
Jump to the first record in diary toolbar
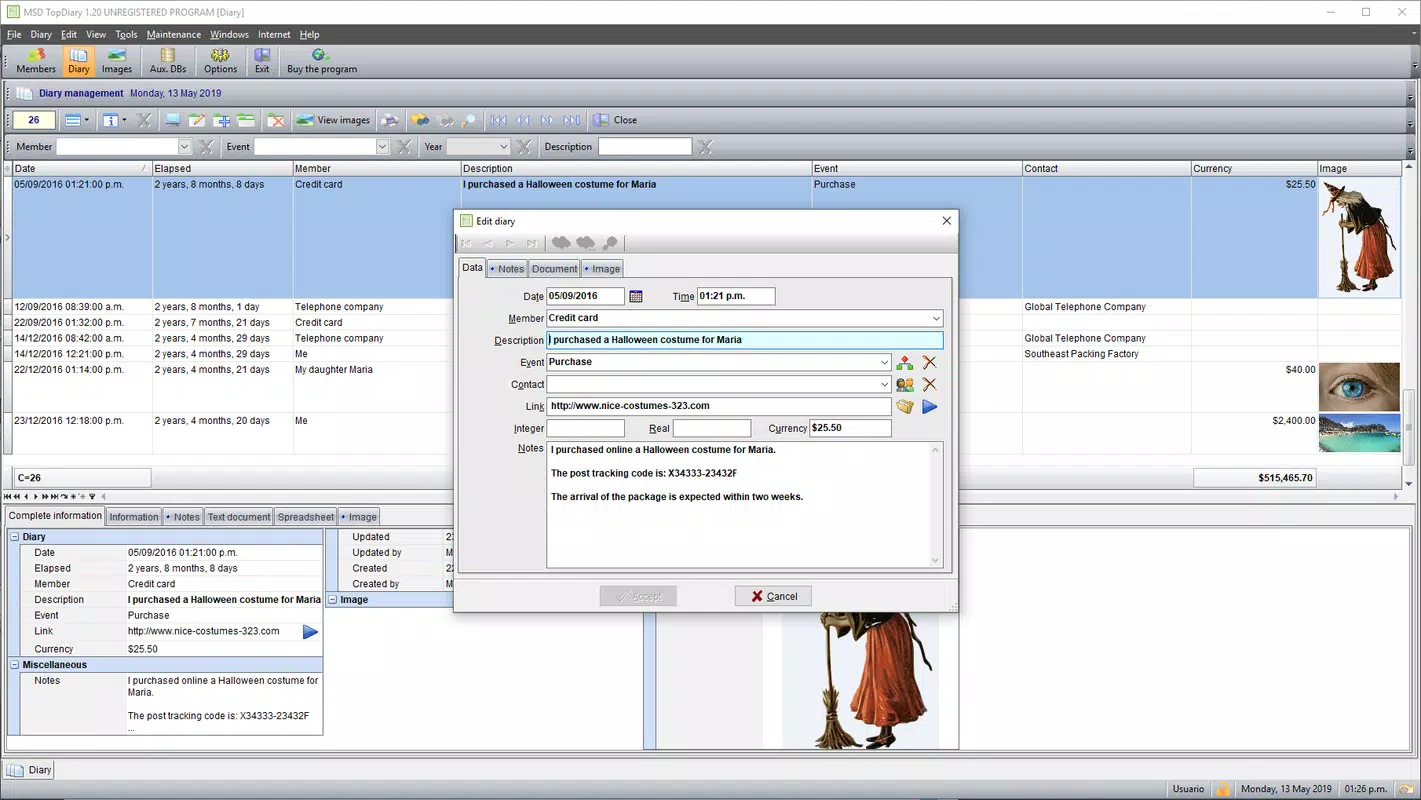click(498, 120)
